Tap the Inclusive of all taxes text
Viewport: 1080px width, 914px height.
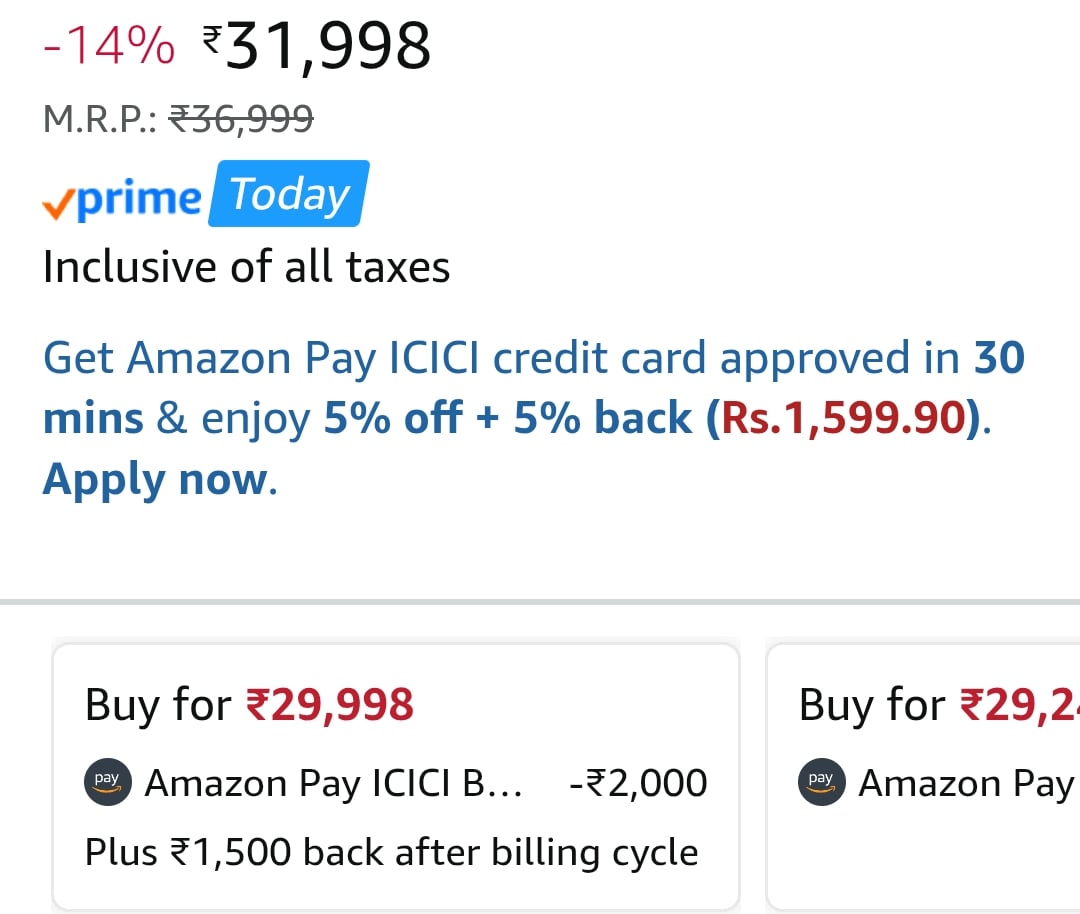click(x=246, y=267)
